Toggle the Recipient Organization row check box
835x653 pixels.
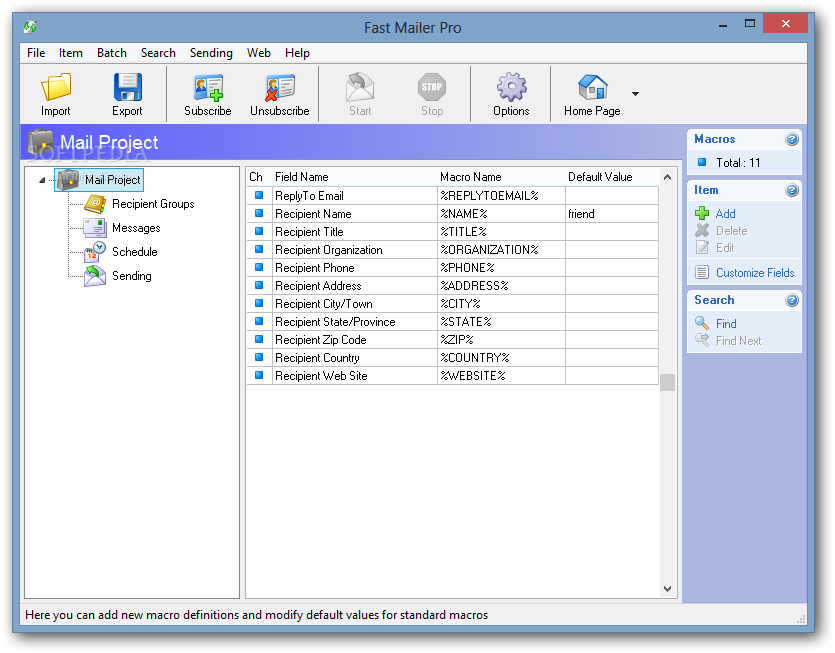click(259, 249)
